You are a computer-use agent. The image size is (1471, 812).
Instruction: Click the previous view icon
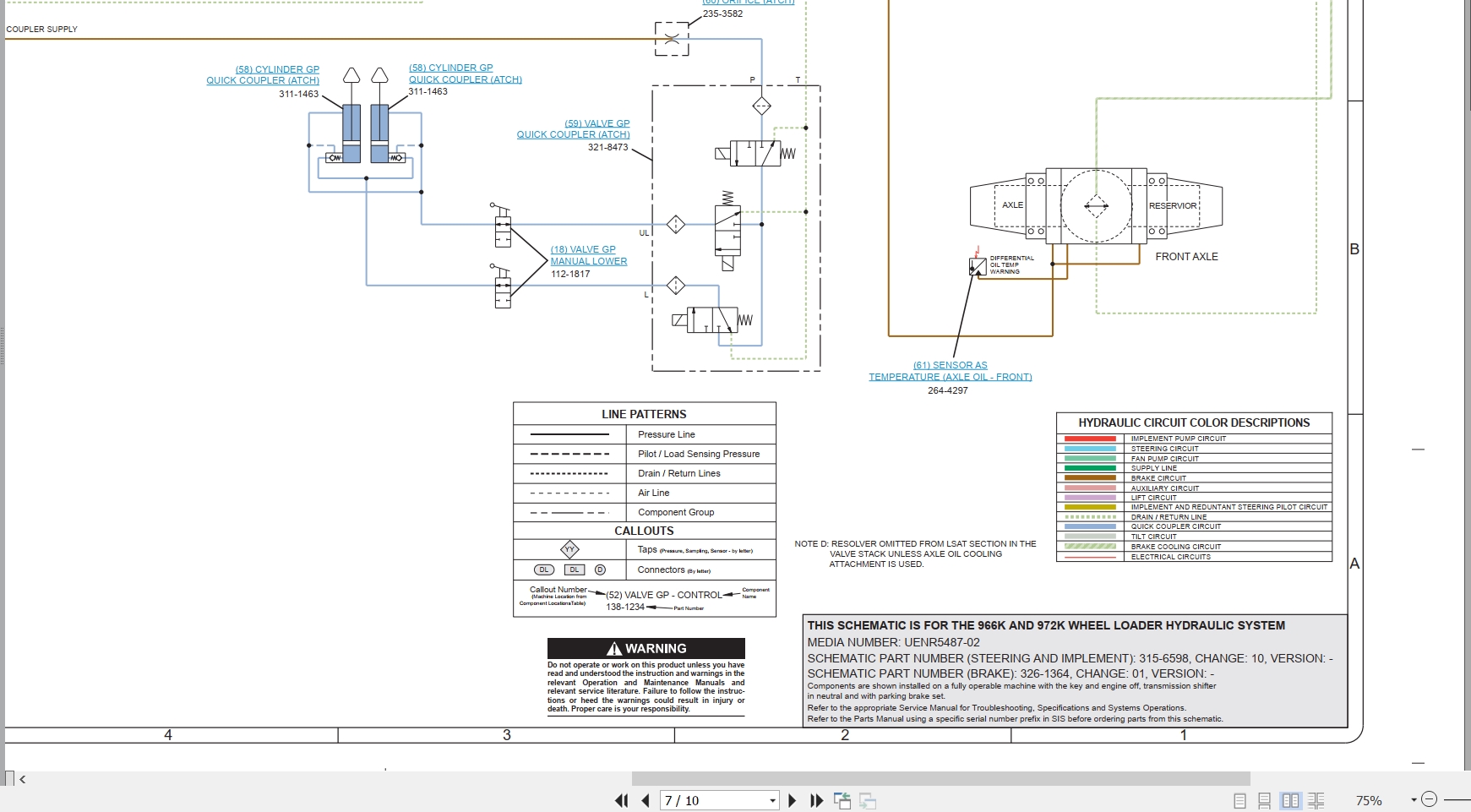click(x=842, y=800)
